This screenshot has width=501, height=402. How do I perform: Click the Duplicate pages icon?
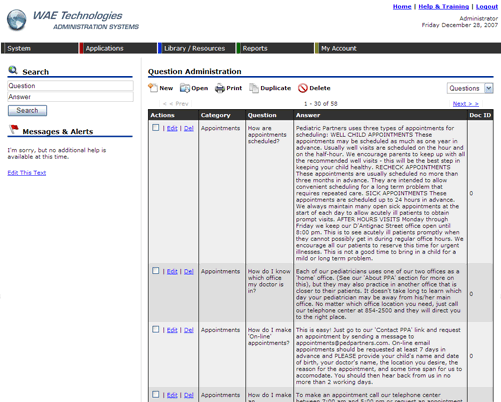point(254,88)
